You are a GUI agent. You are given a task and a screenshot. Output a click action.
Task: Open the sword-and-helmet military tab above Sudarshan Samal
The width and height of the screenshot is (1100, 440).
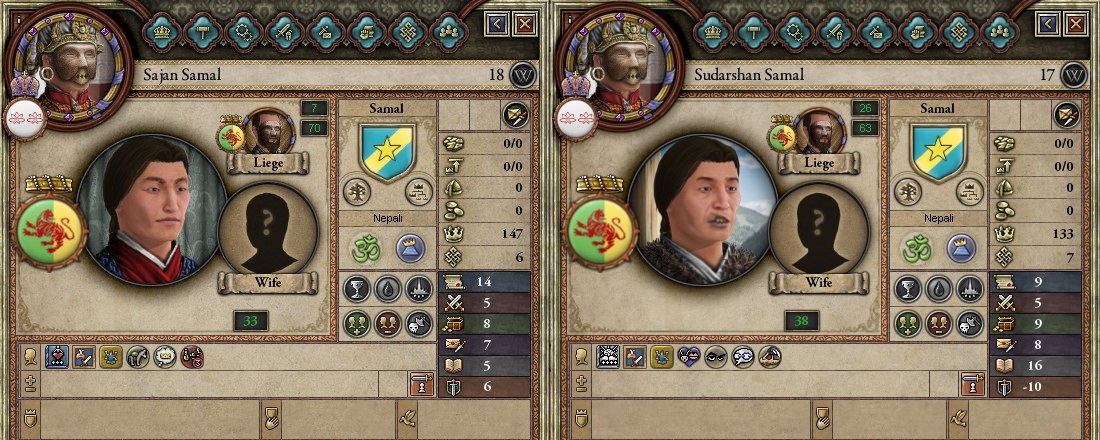coord(836,32)
